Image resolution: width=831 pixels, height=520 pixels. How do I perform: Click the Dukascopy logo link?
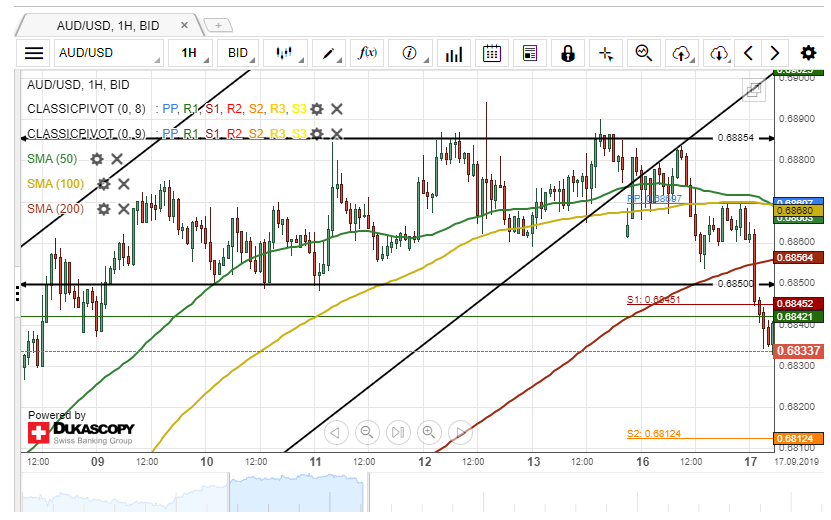coord(80,433)
